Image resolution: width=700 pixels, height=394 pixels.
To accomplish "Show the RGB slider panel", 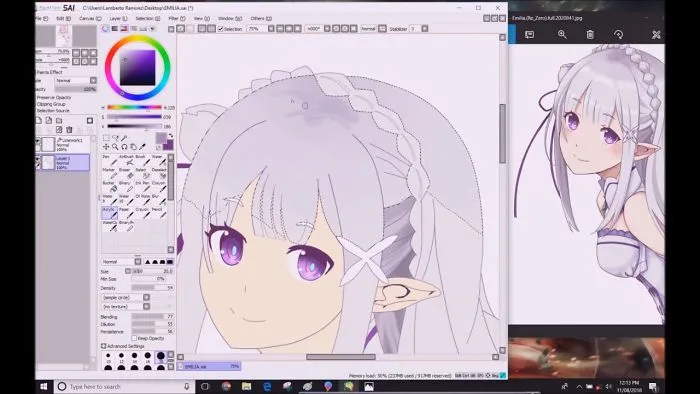I will 115,29.
